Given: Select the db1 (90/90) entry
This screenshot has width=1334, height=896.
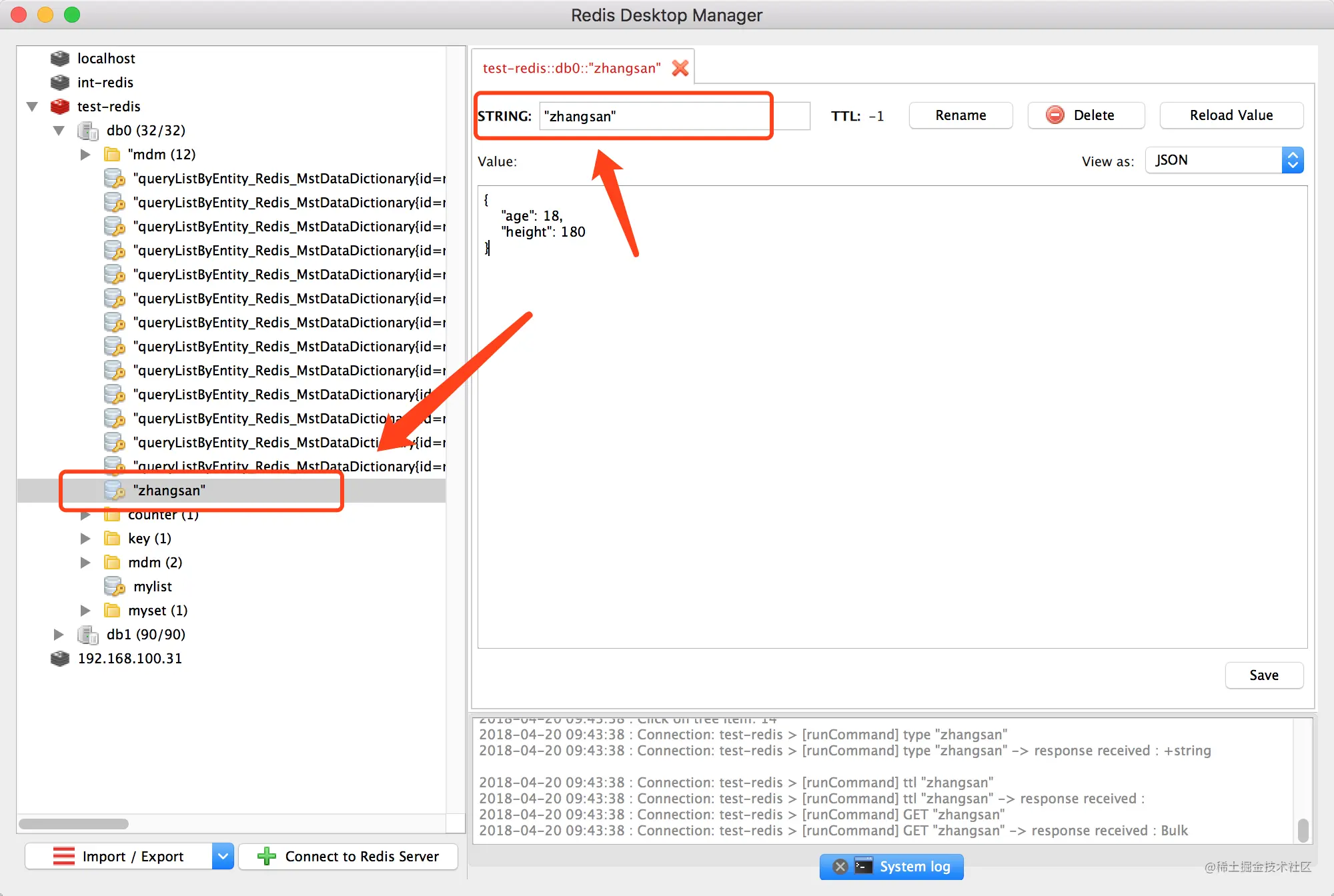Looking at the screenshot, I should tap(146, 635).
